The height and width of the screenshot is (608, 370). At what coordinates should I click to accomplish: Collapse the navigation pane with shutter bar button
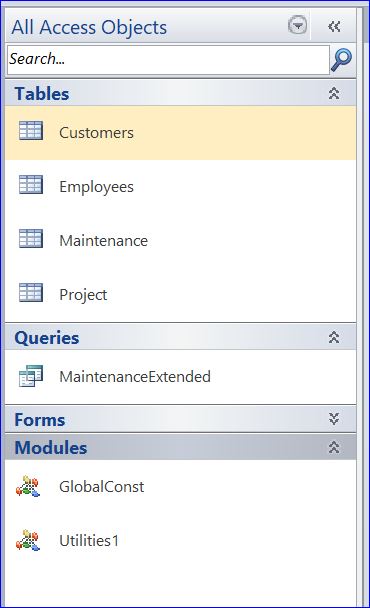tap(334, 26)
